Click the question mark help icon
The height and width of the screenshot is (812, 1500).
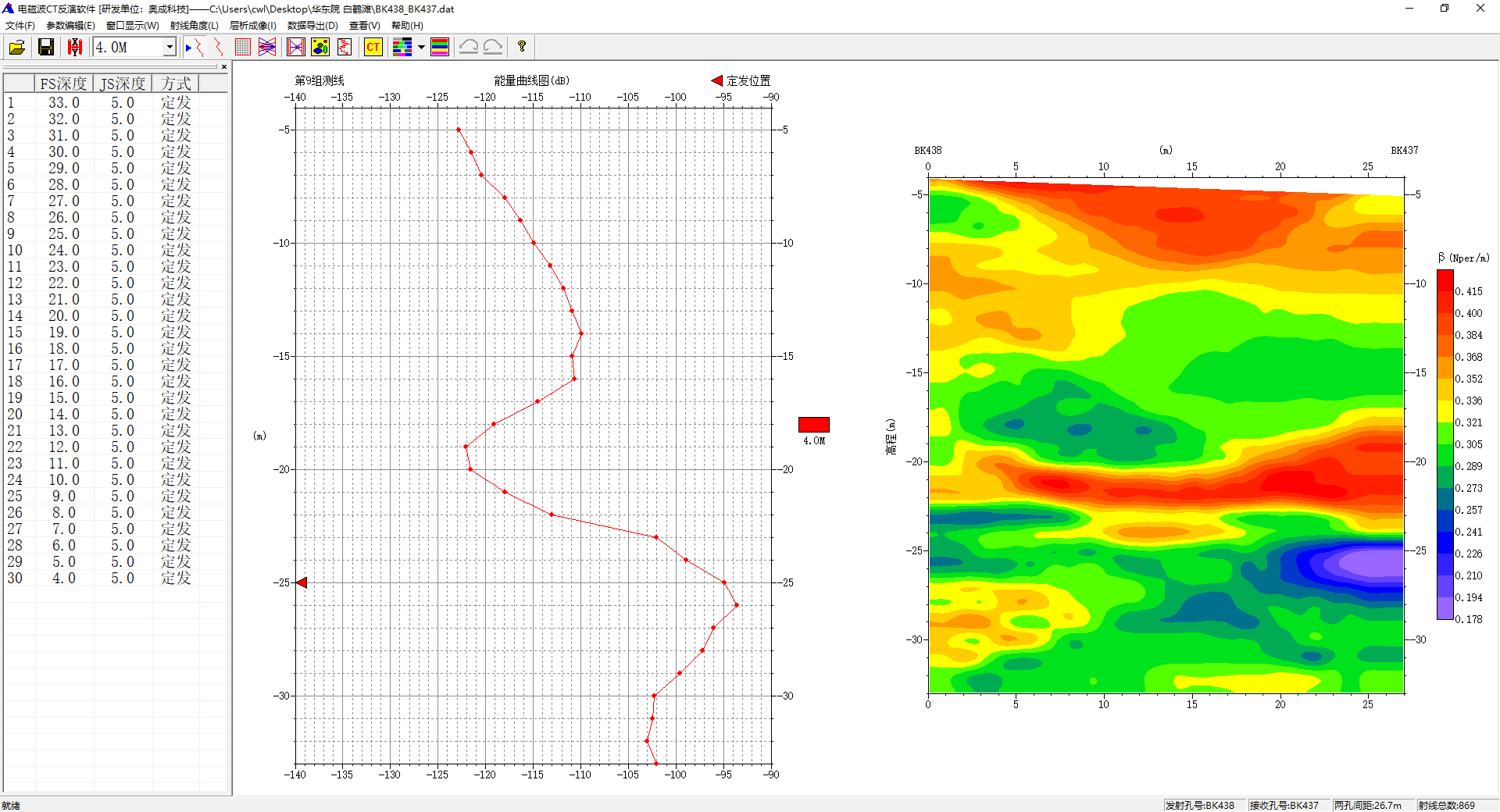522,47
